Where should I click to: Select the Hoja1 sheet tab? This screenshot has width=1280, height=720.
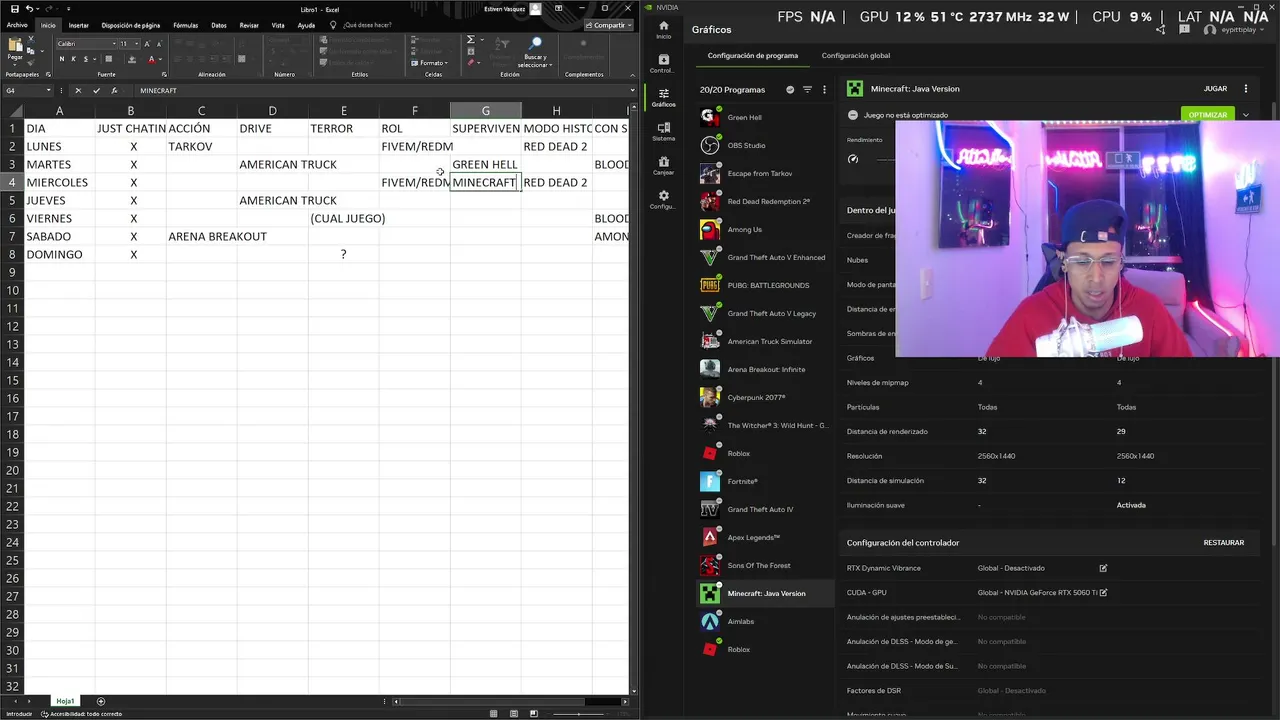(65, 701)
